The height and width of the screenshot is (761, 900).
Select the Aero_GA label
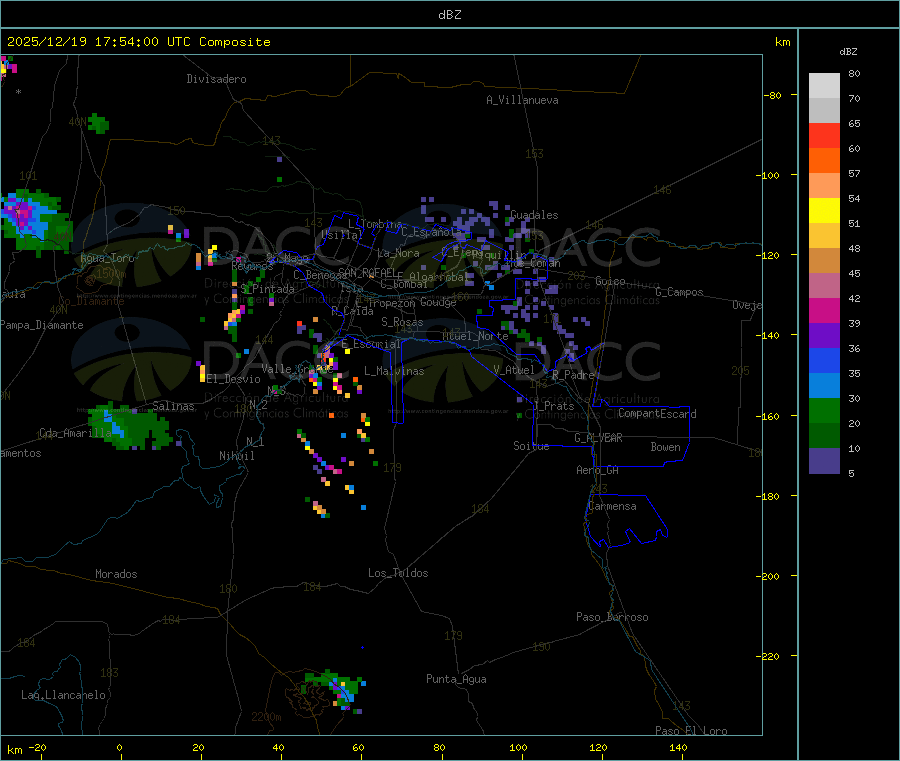coord(598,470)
